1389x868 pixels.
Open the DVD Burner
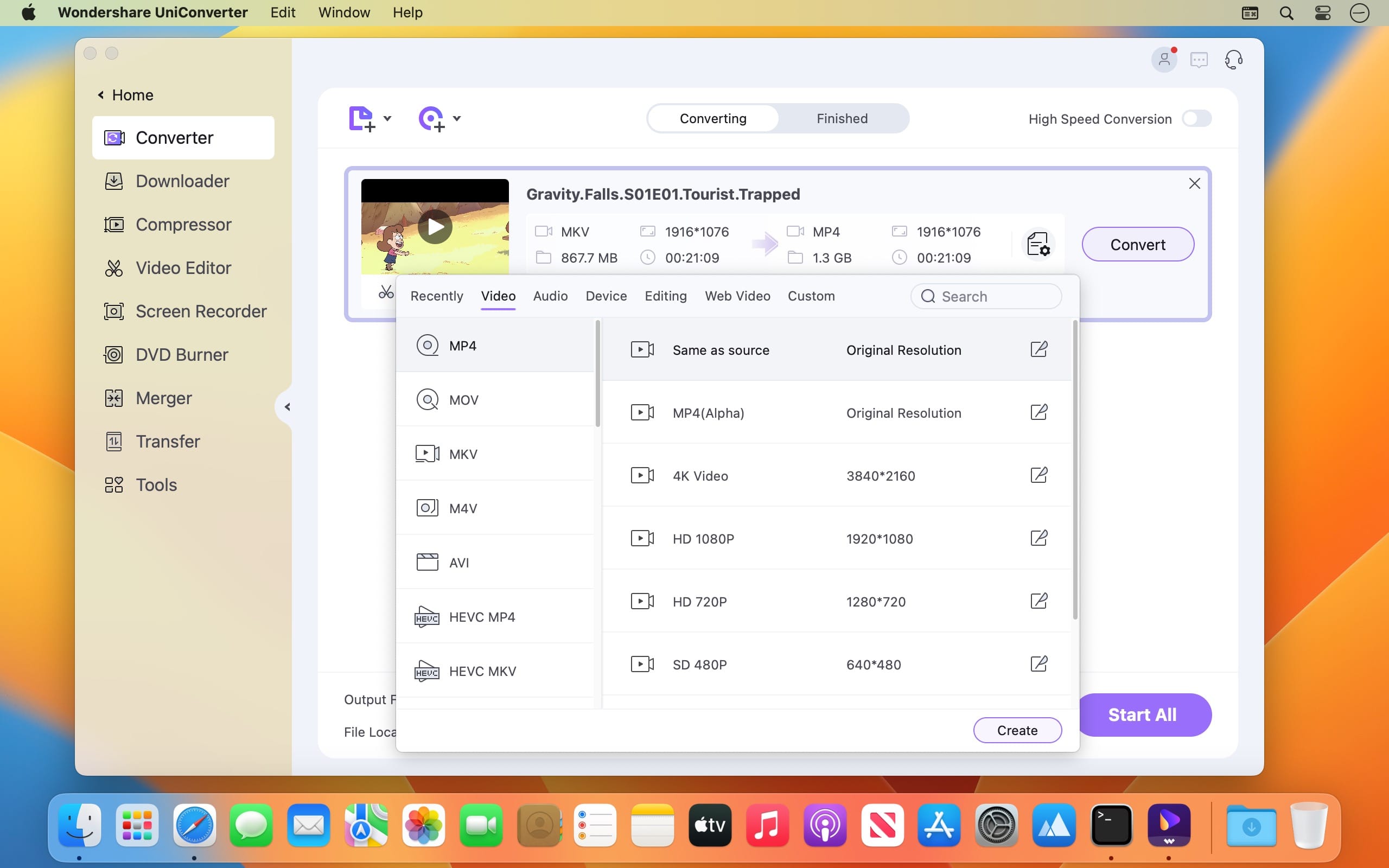[181, 354]
